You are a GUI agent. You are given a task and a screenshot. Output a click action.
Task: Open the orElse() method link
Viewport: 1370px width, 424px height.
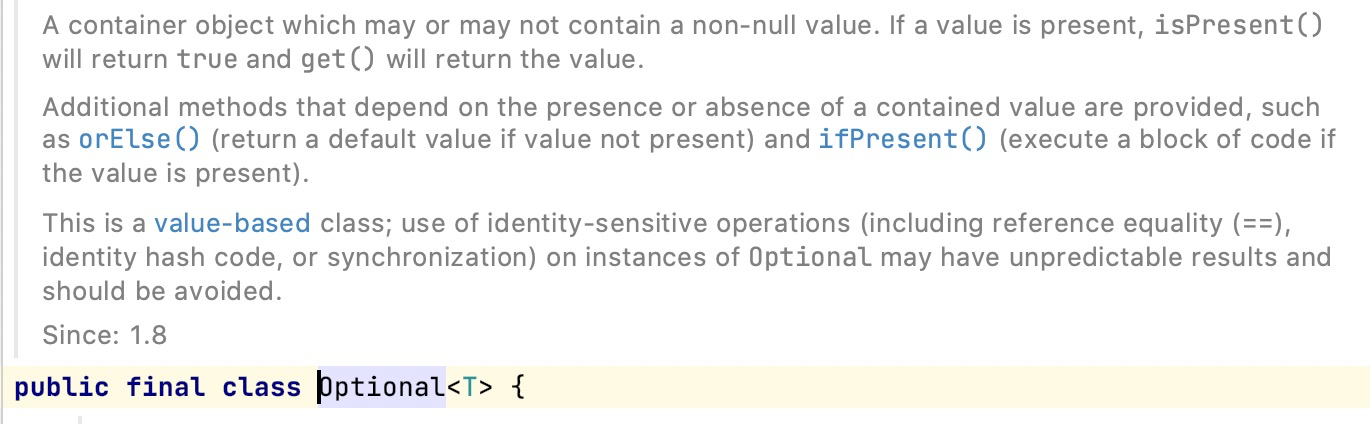[x=139, y=140]
